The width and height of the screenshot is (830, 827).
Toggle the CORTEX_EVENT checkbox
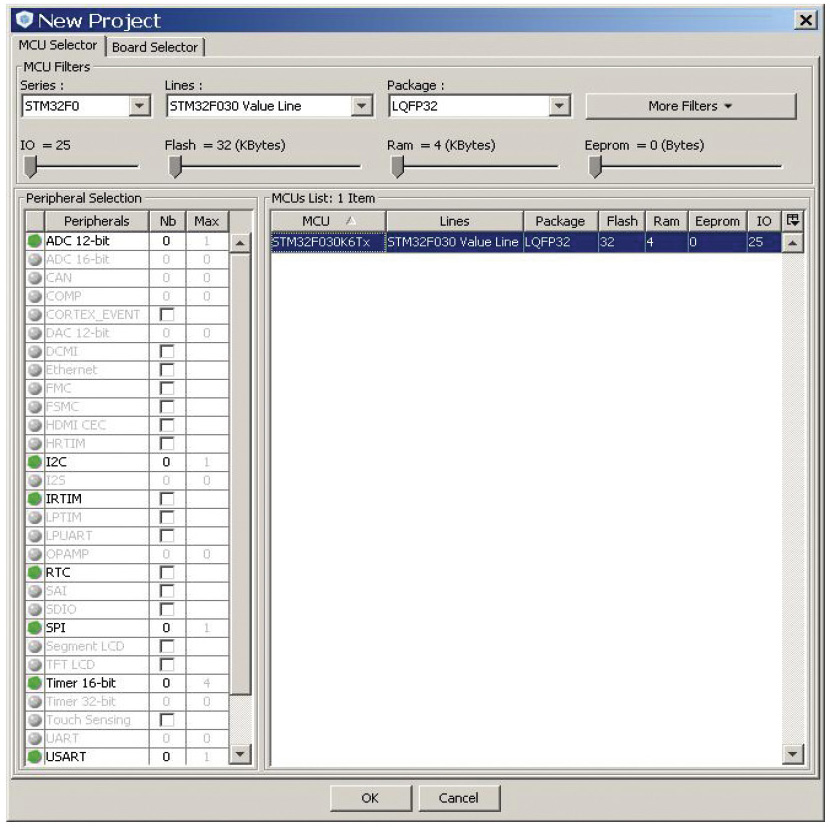pyautogui.click(x=167, y=314)
